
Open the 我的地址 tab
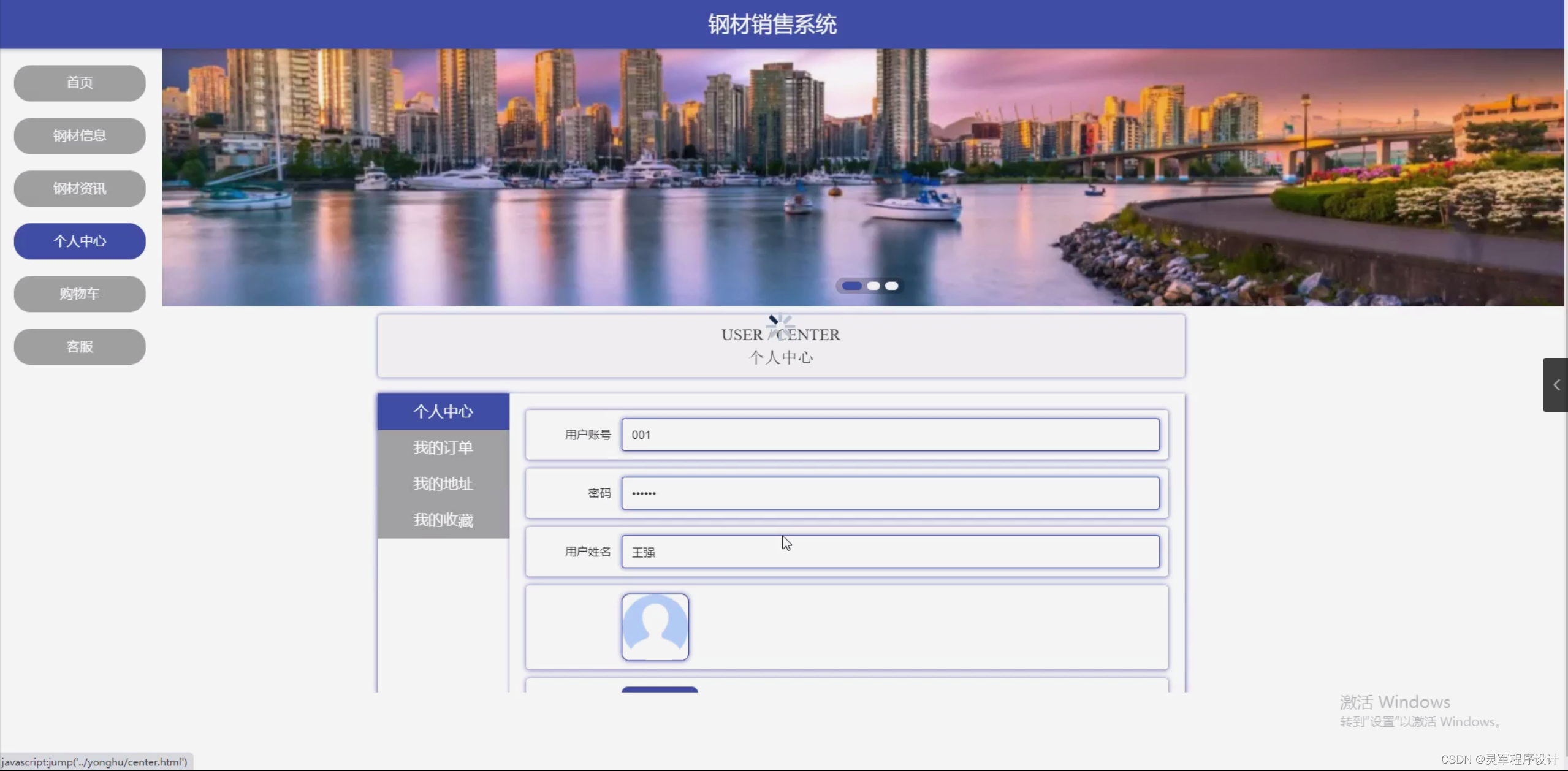[443, 484]
